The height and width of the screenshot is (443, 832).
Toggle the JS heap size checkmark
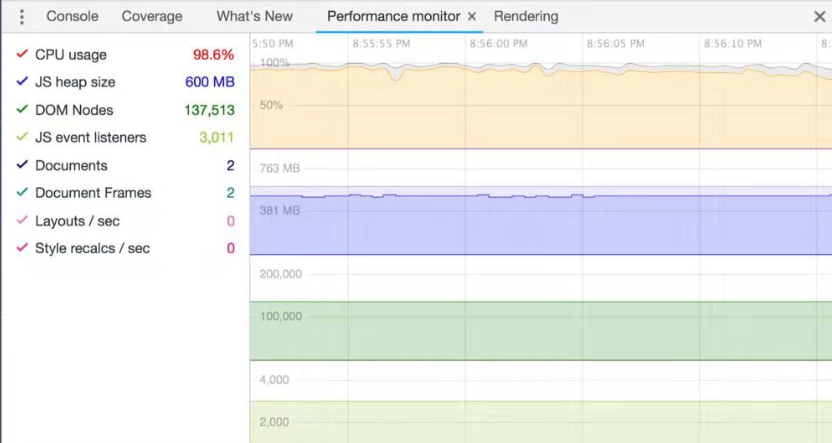(22, 82)
